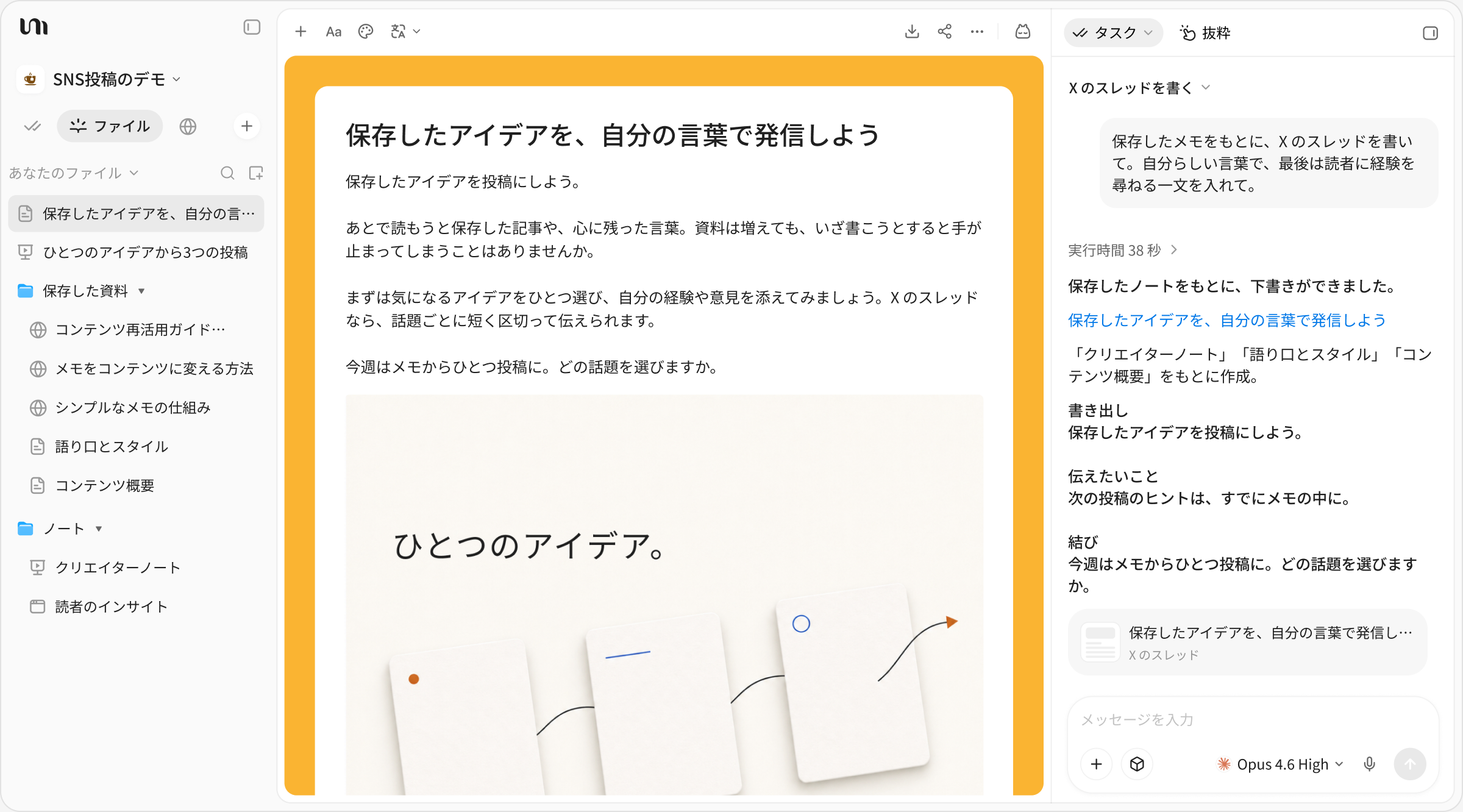Expand the あなたのファイル dropdown

74,173
